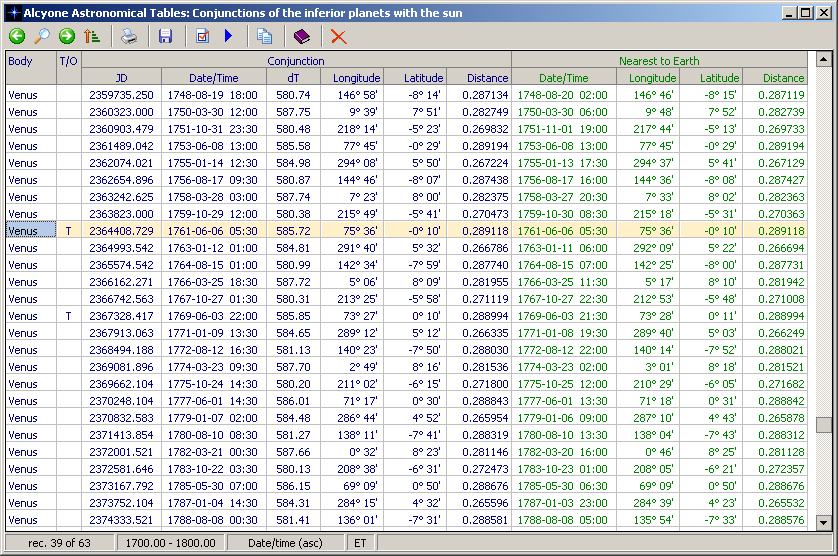Select the row with JD 2367328.417

tap(121, 316)
